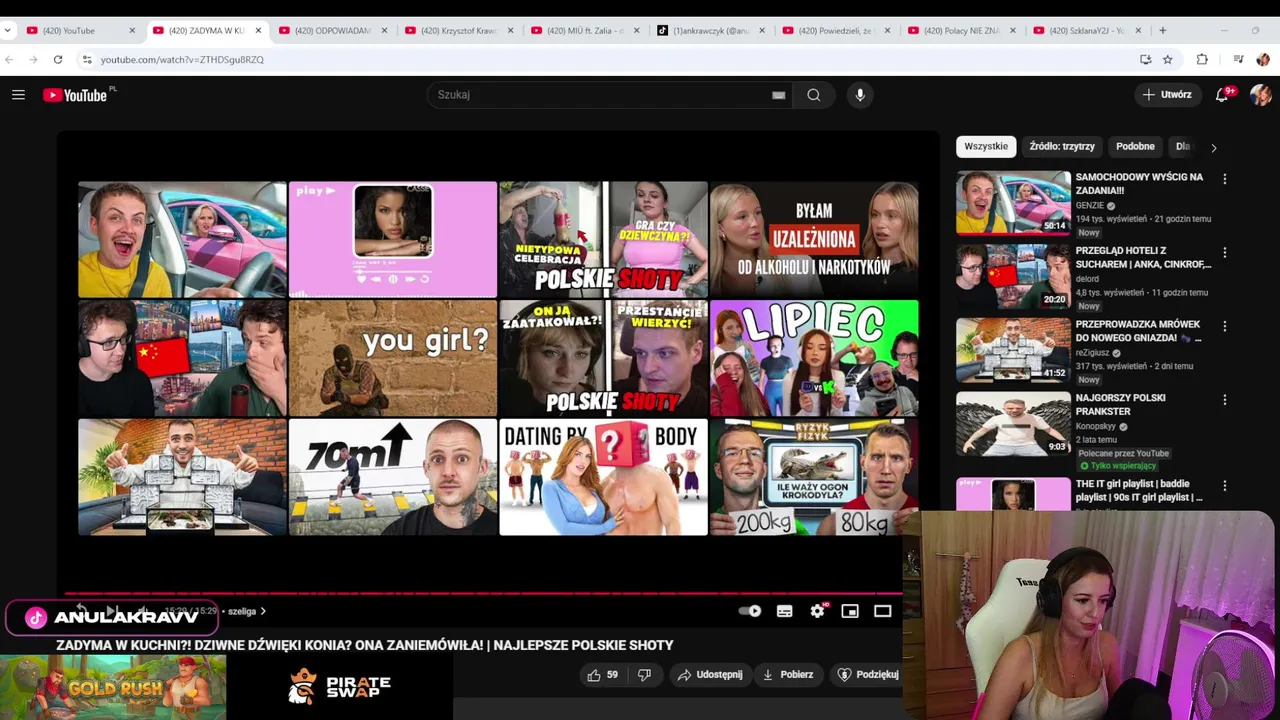Open video settings gear
The width and height of the screenshot is (1280, 720).
(x=817, y=611)
